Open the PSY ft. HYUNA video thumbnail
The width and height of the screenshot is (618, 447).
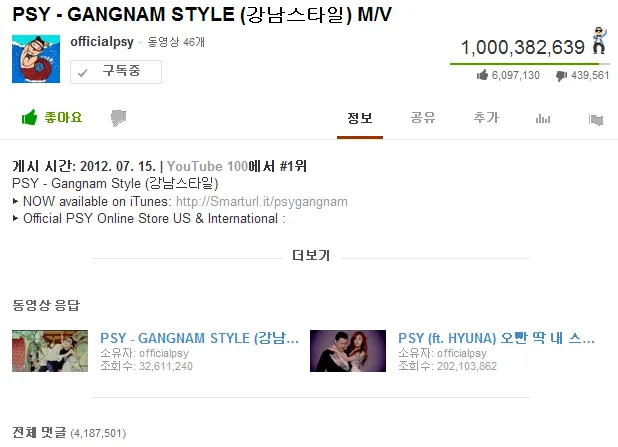tap(348, 351)
